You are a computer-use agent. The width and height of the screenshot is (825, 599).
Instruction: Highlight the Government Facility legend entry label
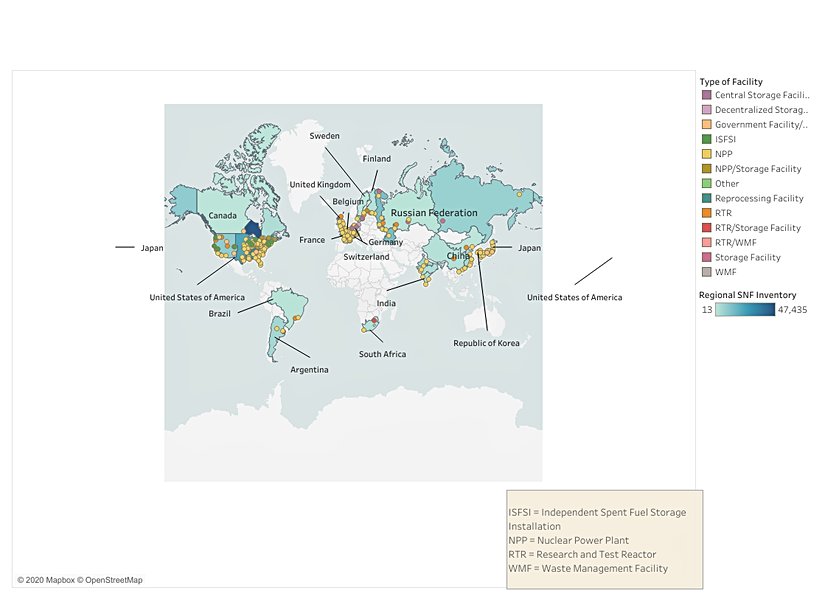(762, 125)
